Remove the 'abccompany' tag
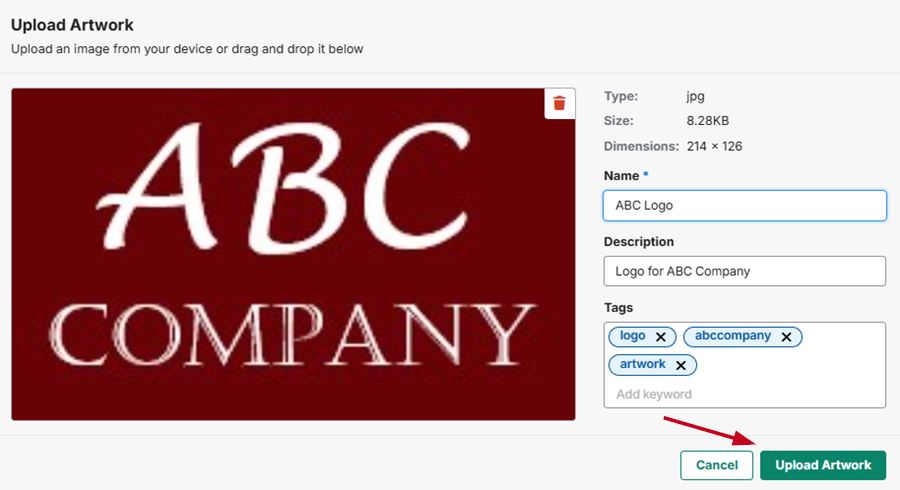Viewport: 900px width, 490px height. coord(786,337)
